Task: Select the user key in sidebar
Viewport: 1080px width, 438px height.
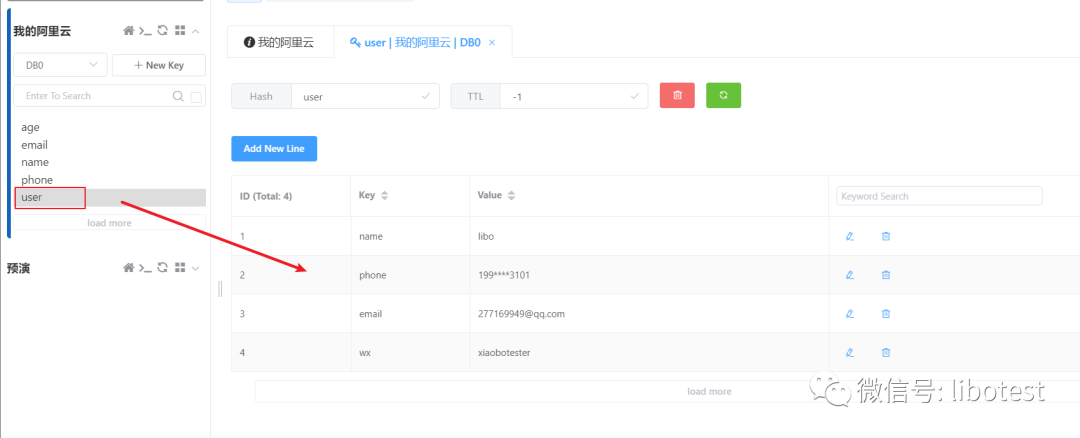Action: (110, 198)
